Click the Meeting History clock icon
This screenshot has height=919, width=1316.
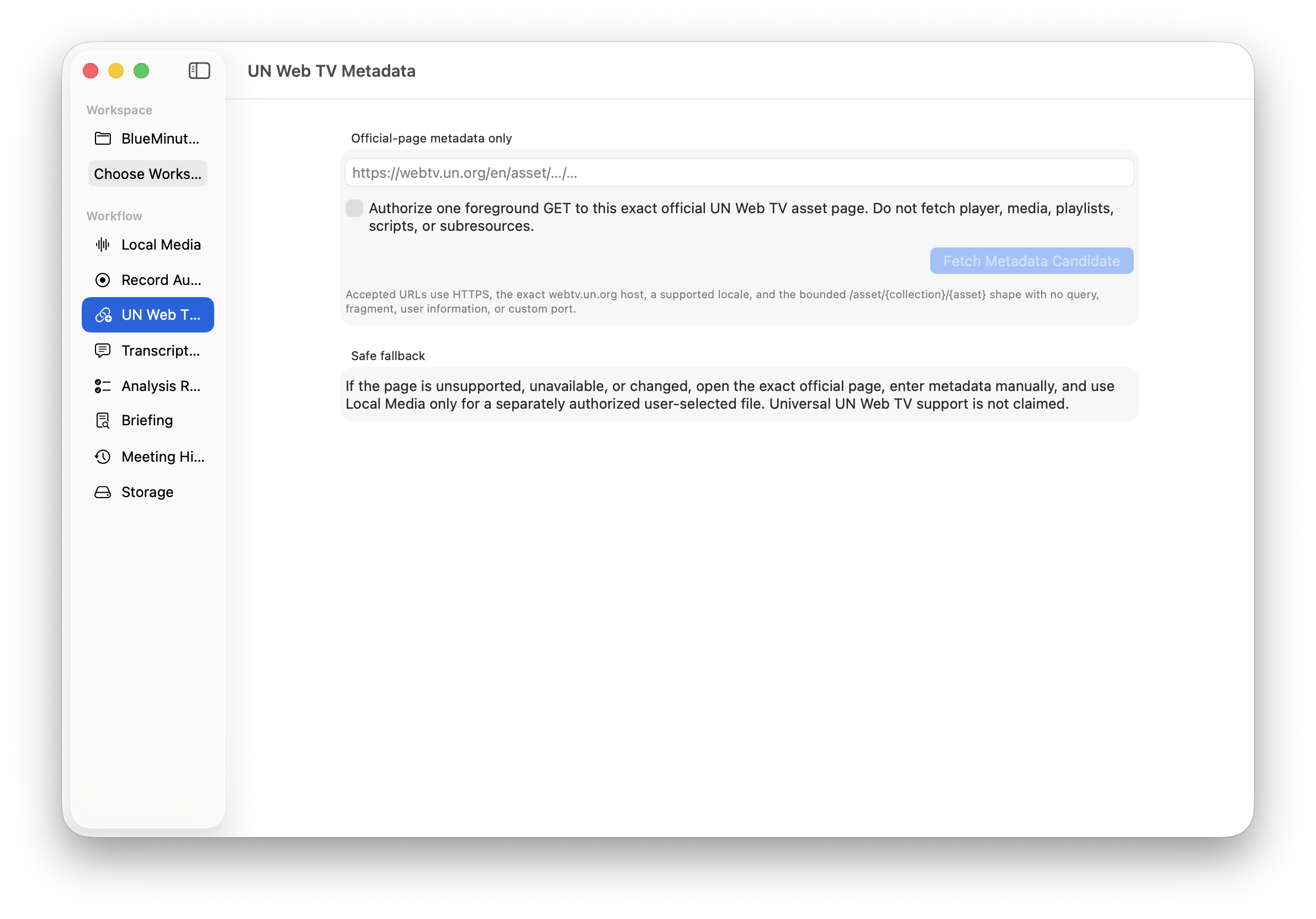[x=103, y=456]
